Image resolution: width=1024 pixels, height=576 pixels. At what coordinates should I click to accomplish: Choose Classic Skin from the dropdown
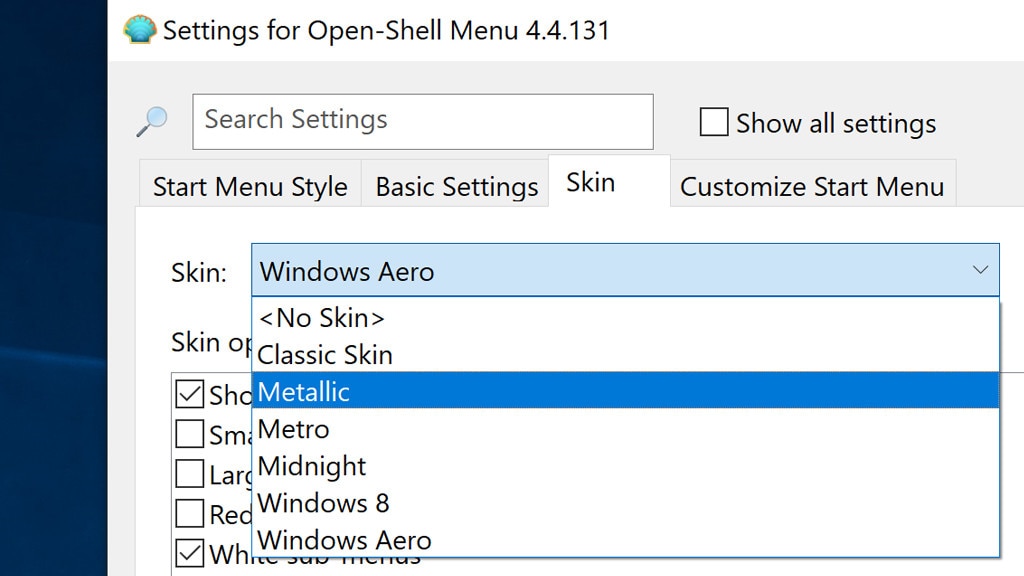[x=325, y=355]
